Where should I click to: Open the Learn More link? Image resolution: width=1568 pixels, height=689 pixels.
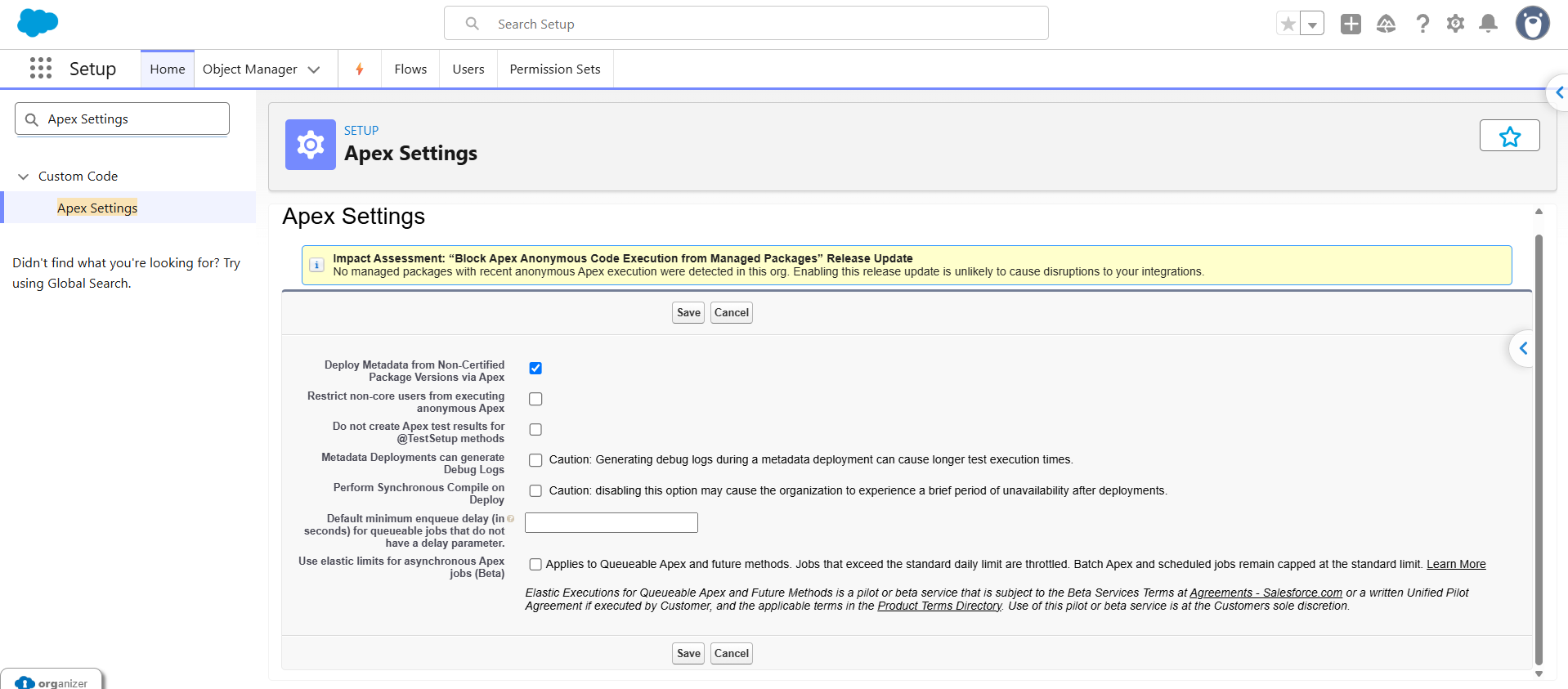coord(1456,564)
